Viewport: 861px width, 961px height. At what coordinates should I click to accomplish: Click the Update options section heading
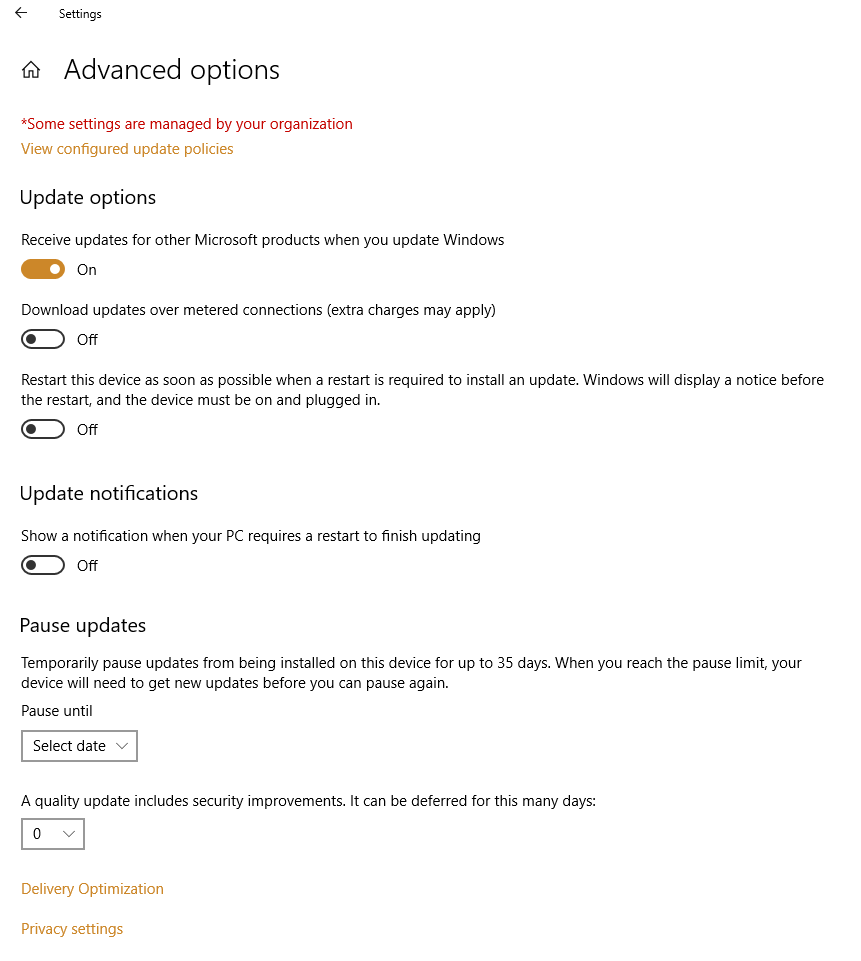(88, 198)
